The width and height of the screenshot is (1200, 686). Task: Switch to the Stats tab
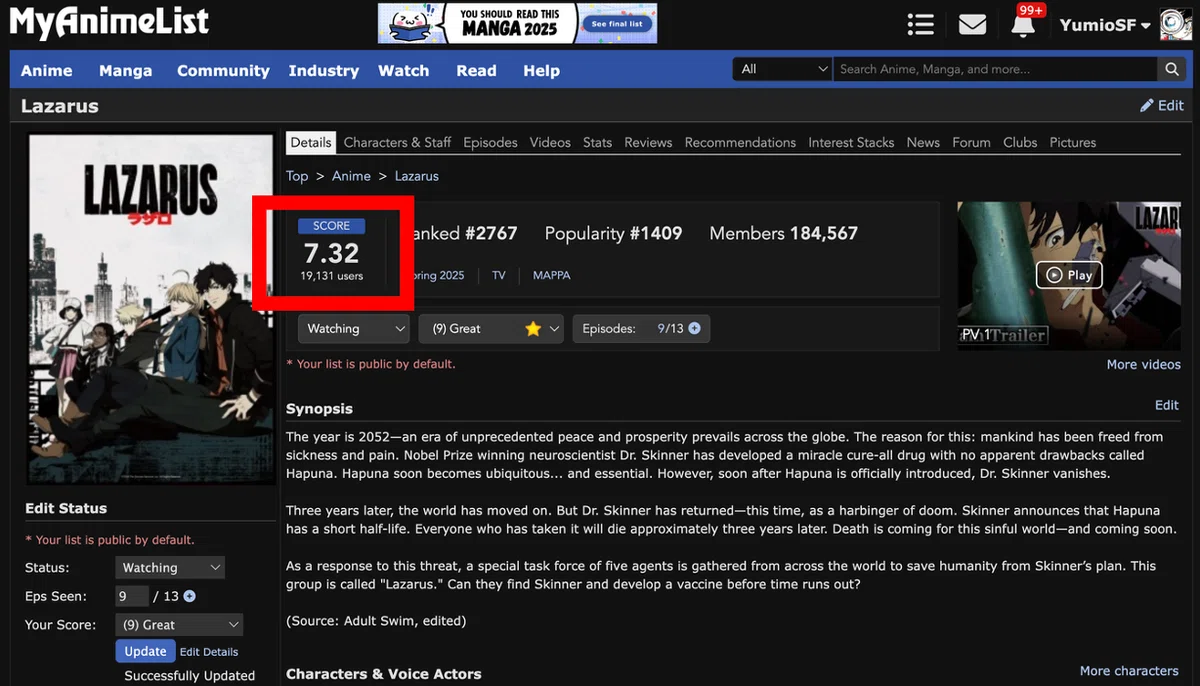pos(597,142)
